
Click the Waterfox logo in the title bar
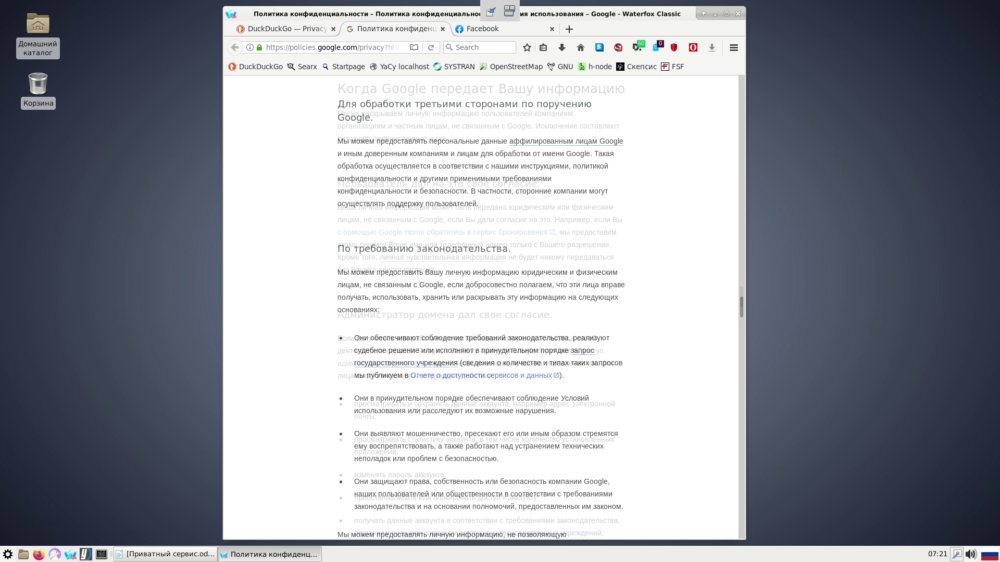coord(231,13)
